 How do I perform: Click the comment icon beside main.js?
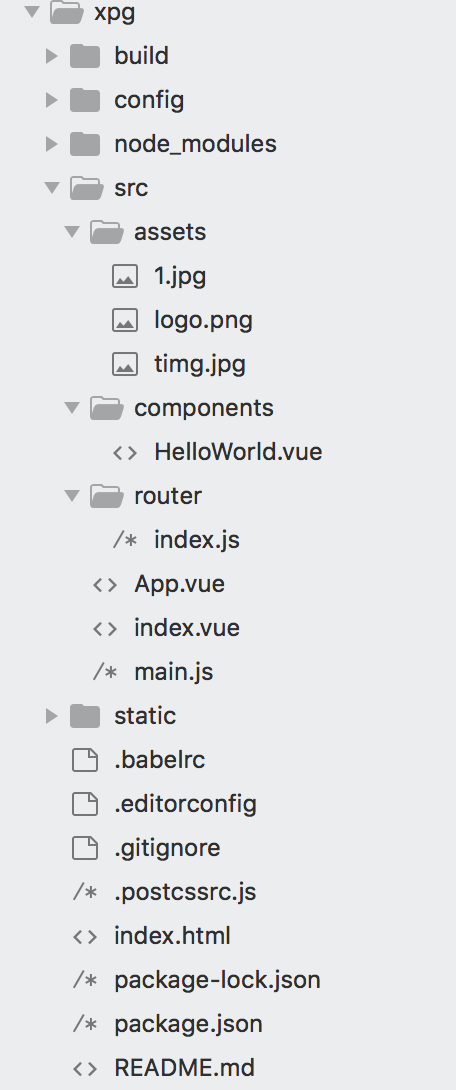click(105, 672)
